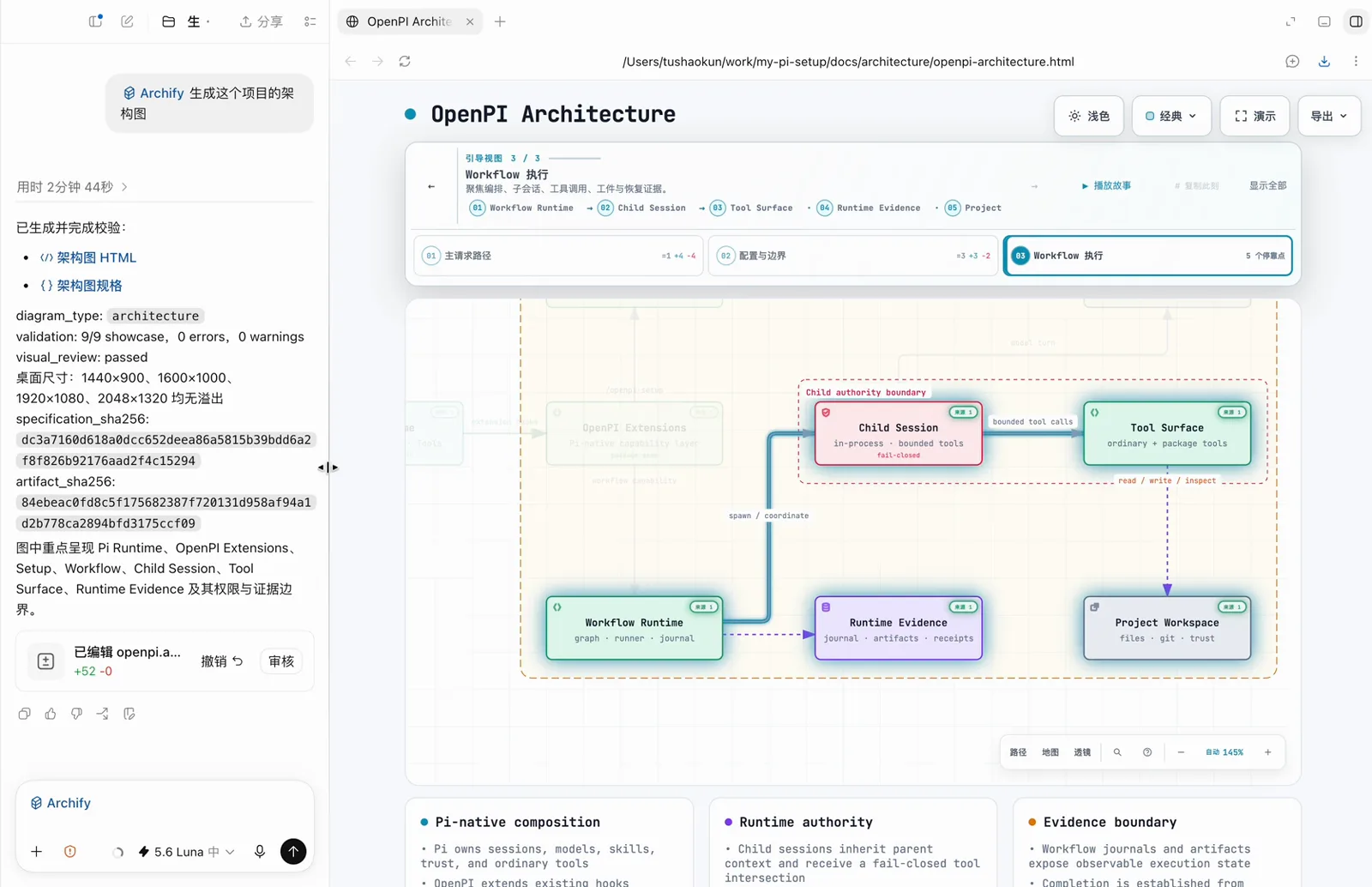Open the task list icon beside 分享
The image size is (1372, 887).
(x=310, y=21)
